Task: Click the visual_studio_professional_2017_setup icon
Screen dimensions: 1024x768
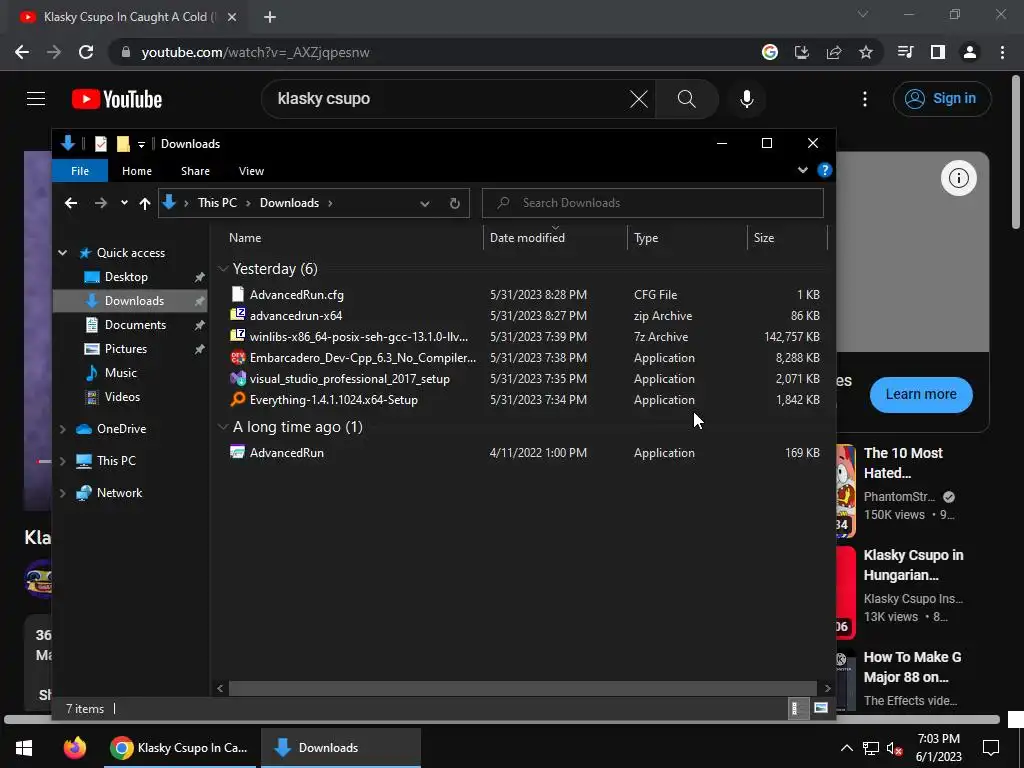Action: pos(238,378)
